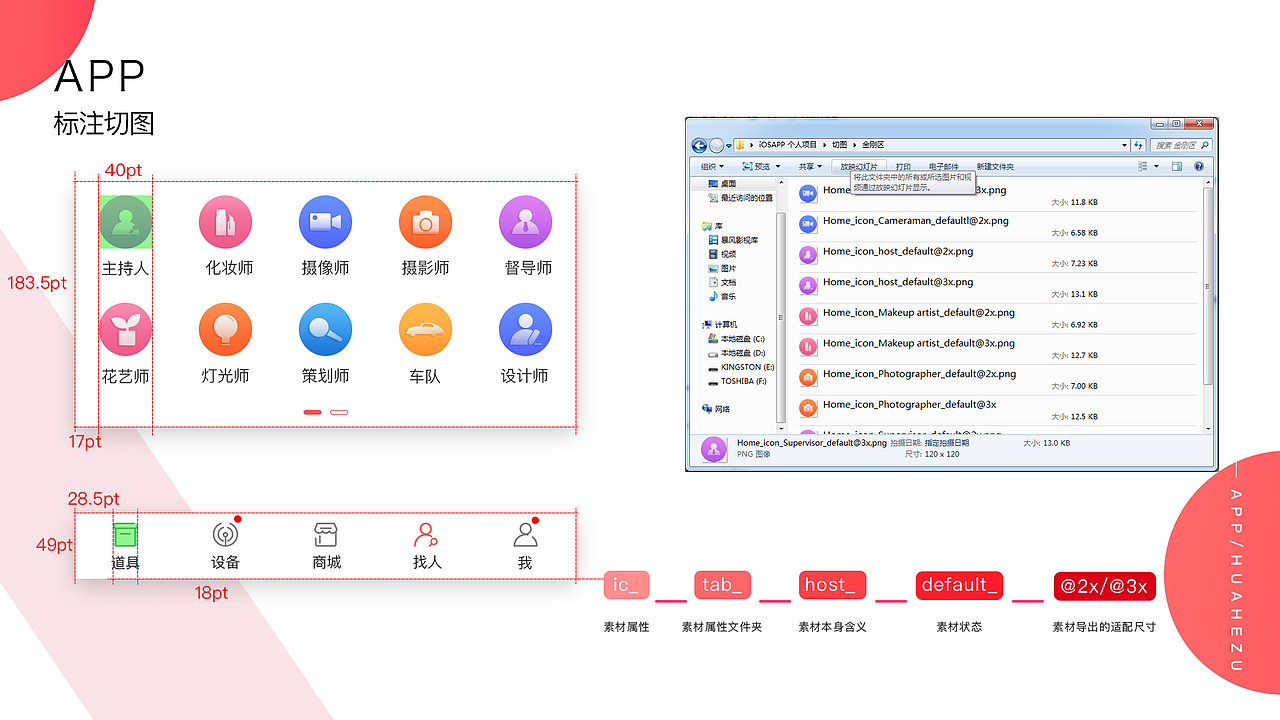The image size is (1280, 720).
Task: Open 文档 documents library
Action: pos(722,282)
